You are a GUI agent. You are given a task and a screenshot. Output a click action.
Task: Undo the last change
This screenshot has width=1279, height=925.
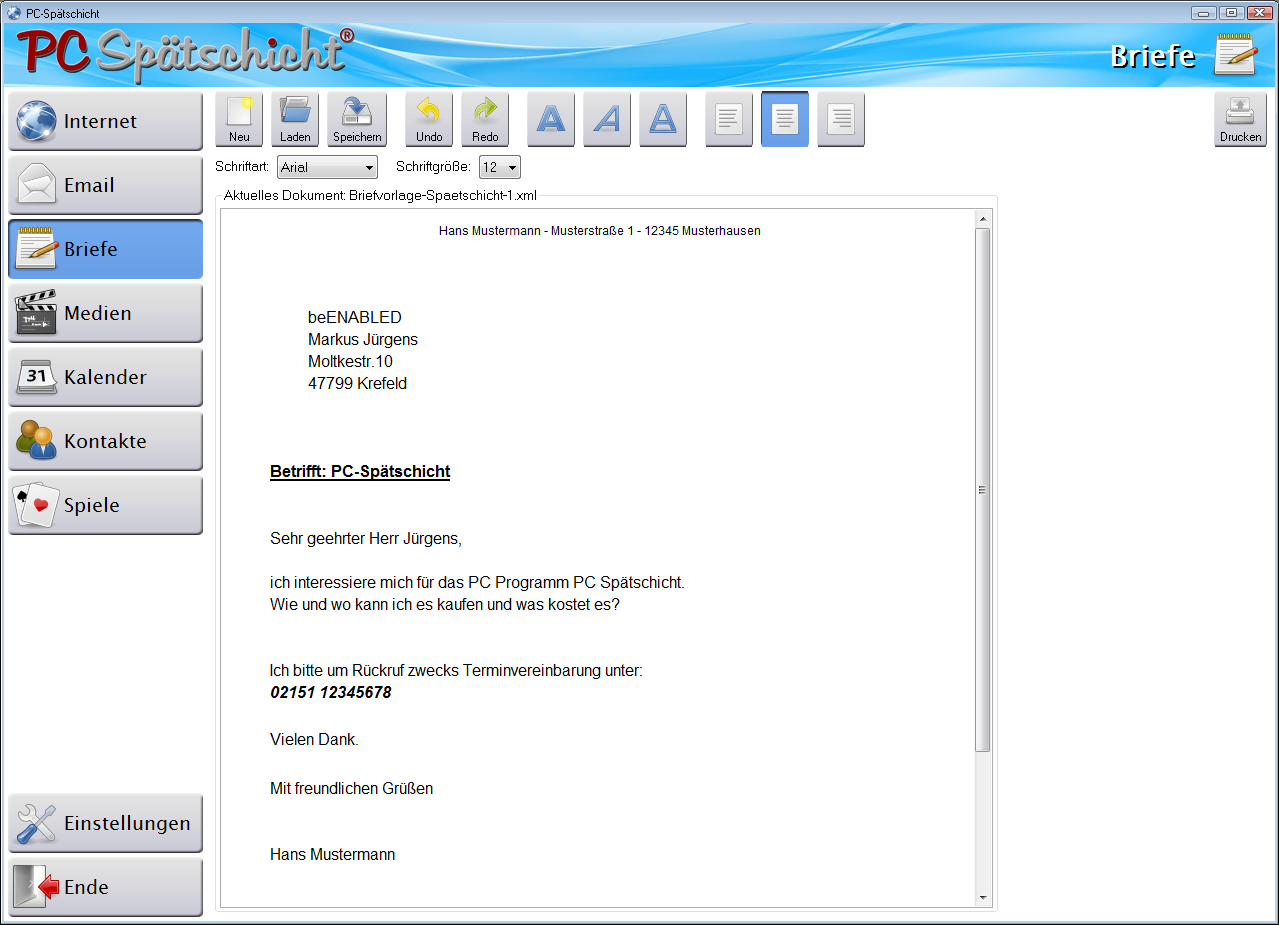coord(429,119)
